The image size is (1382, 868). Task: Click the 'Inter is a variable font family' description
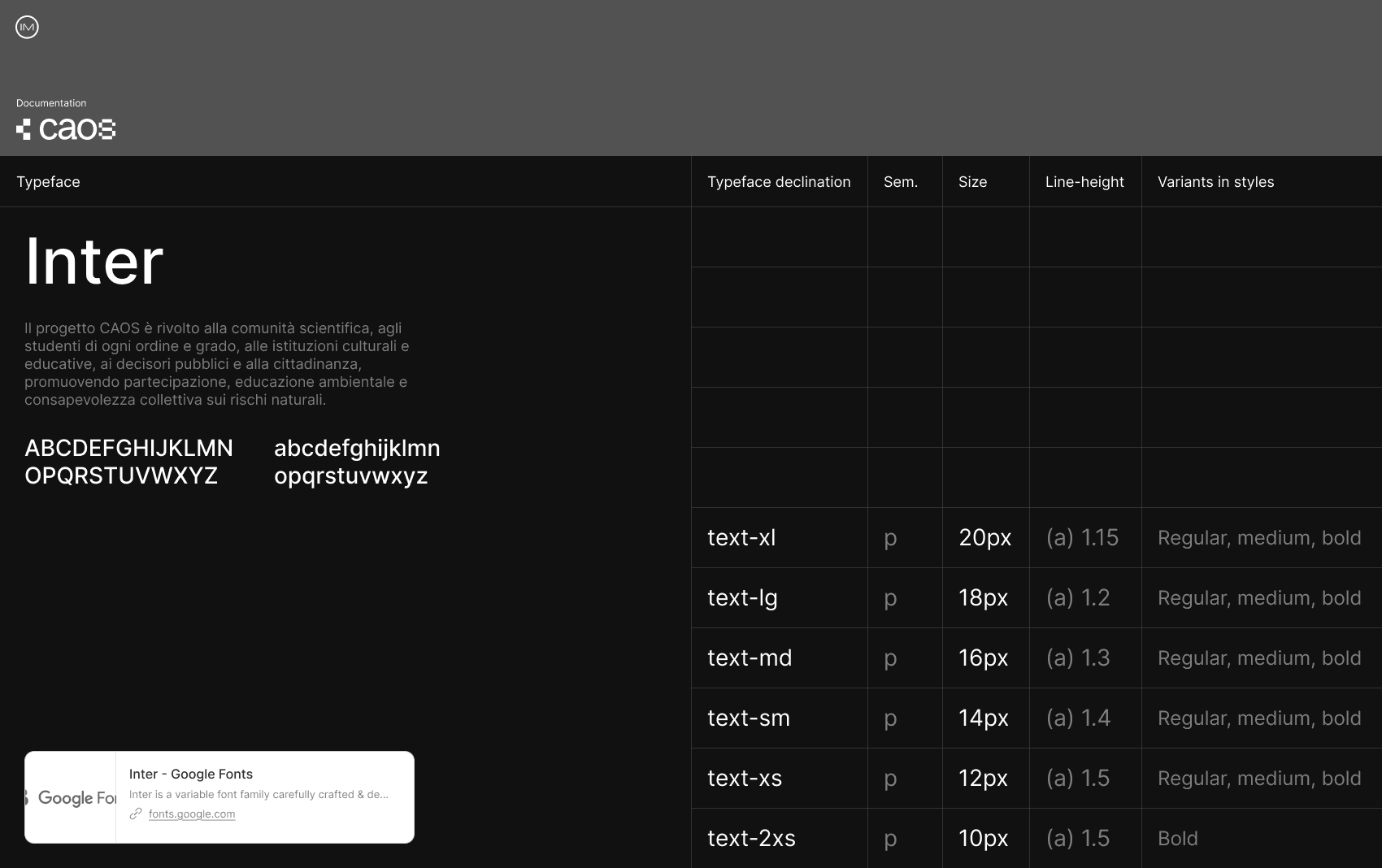tap(259, 794)
